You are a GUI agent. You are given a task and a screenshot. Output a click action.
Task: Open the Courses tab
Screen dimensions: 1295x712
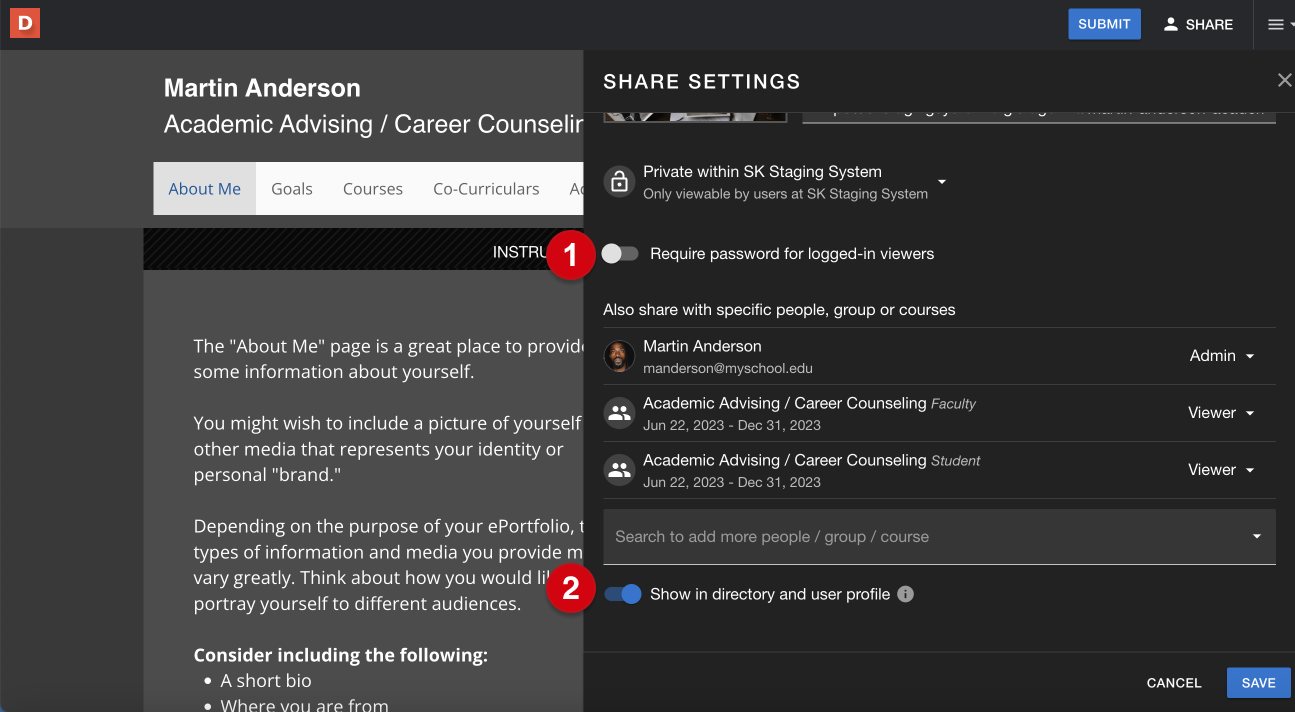click(x=373, y=189)
